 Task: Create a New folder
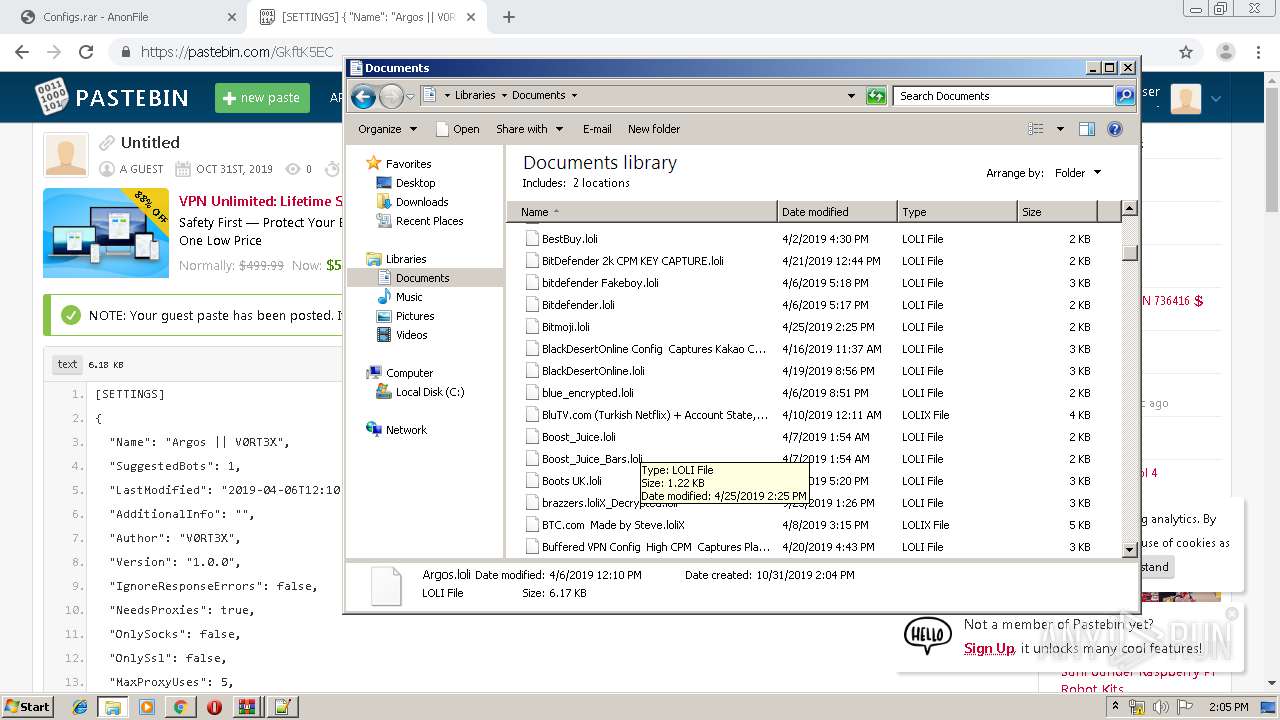654,129
